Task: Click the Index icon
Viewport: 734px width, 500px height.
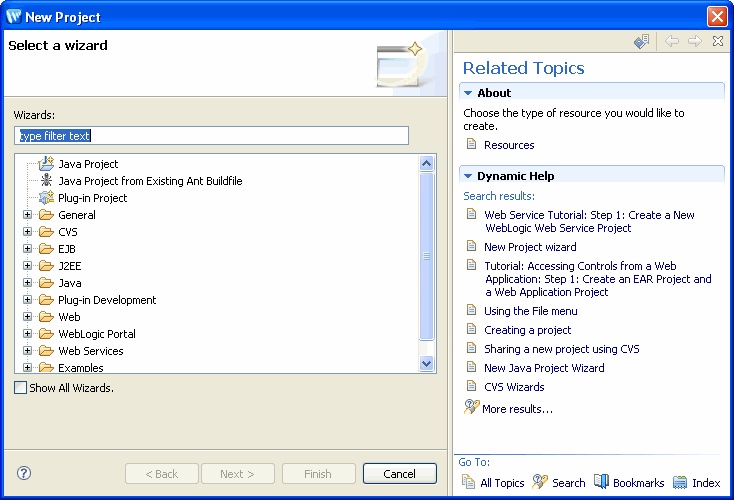Action: 680,482
